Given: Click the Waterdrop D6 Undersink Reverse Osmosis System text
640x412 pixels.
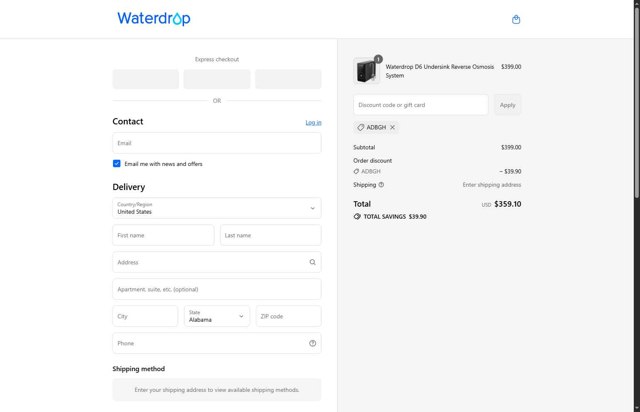Looking at the screenshot, I should pyautogui.click(x=440, y=71).
